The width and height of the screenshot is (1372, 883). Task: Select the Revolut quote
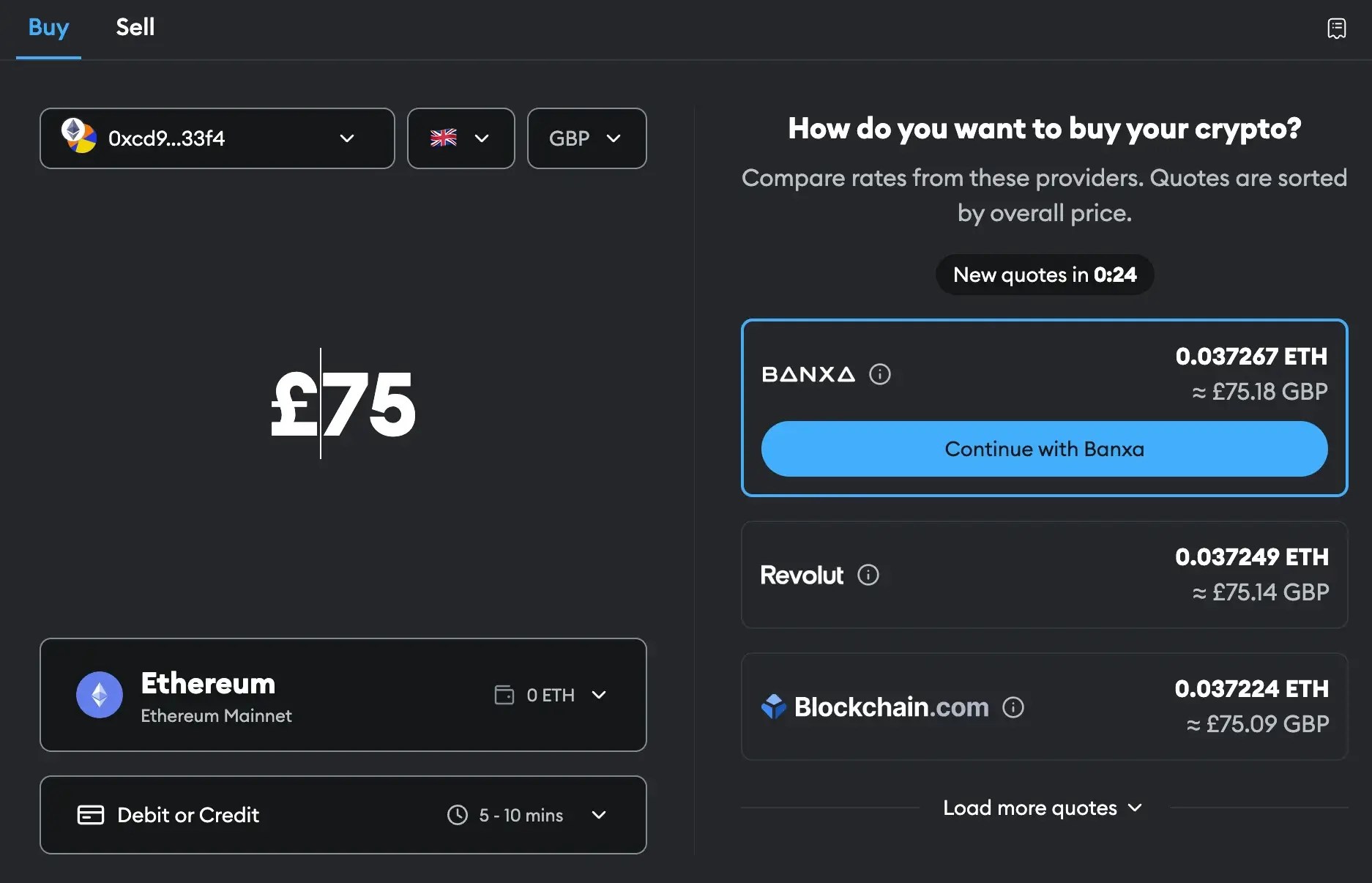(1044, 575)
